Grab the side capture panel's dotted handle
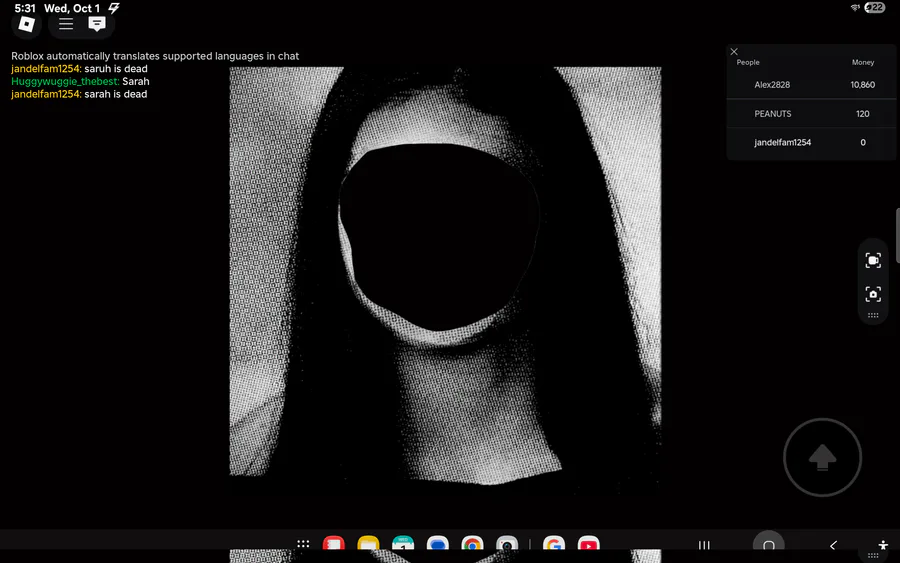This screenshot has height=563, width=900. pyautogui.click(x=873, y=315)
